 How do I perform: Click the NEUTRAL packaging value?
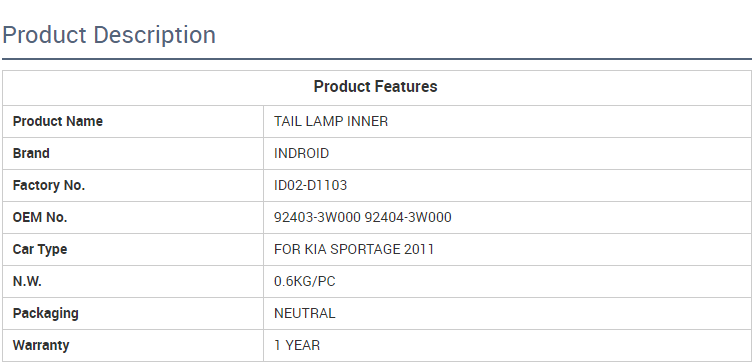coord(305,313)
